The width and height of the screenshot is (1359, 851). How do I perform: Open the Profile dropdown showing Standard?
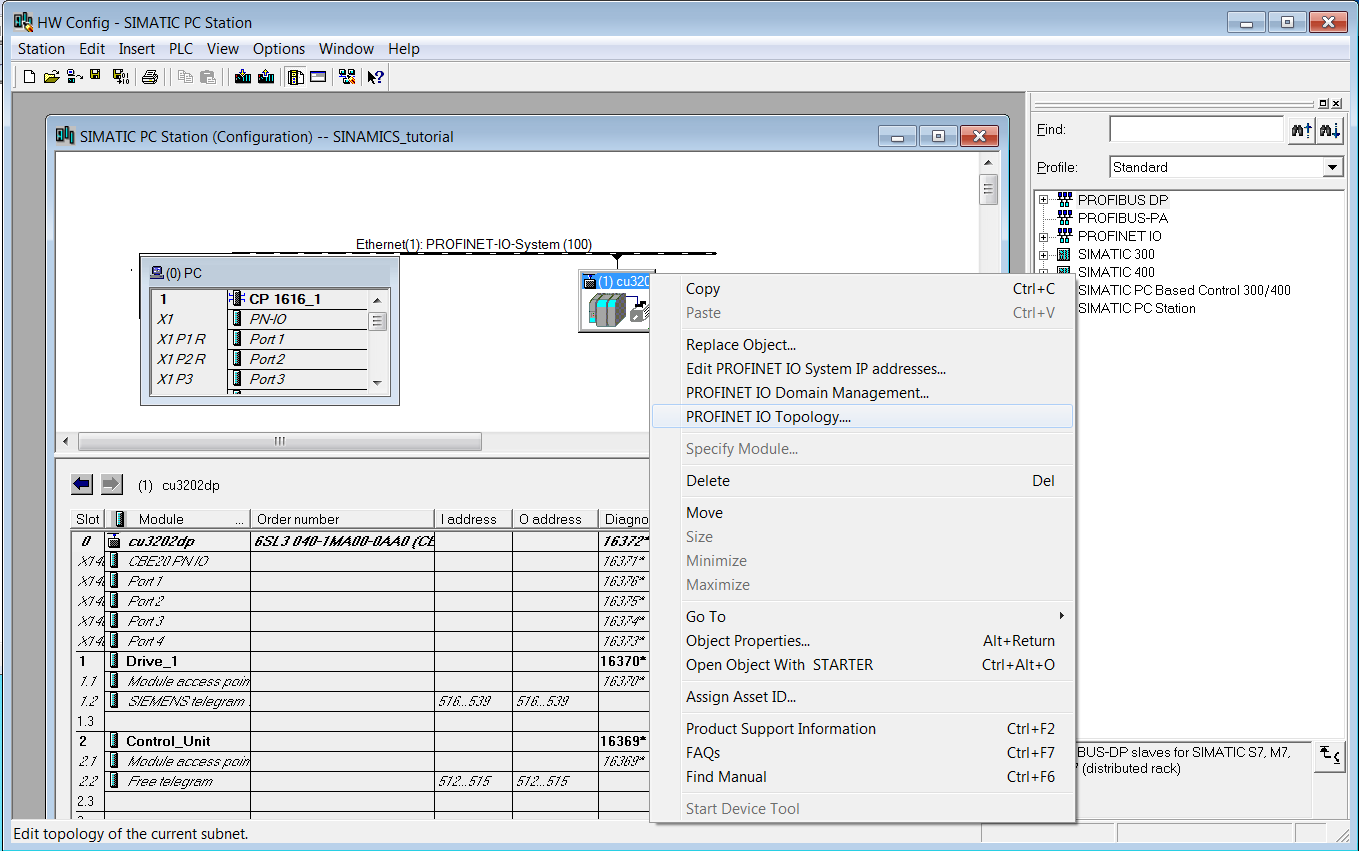[x=1333, y=167]
